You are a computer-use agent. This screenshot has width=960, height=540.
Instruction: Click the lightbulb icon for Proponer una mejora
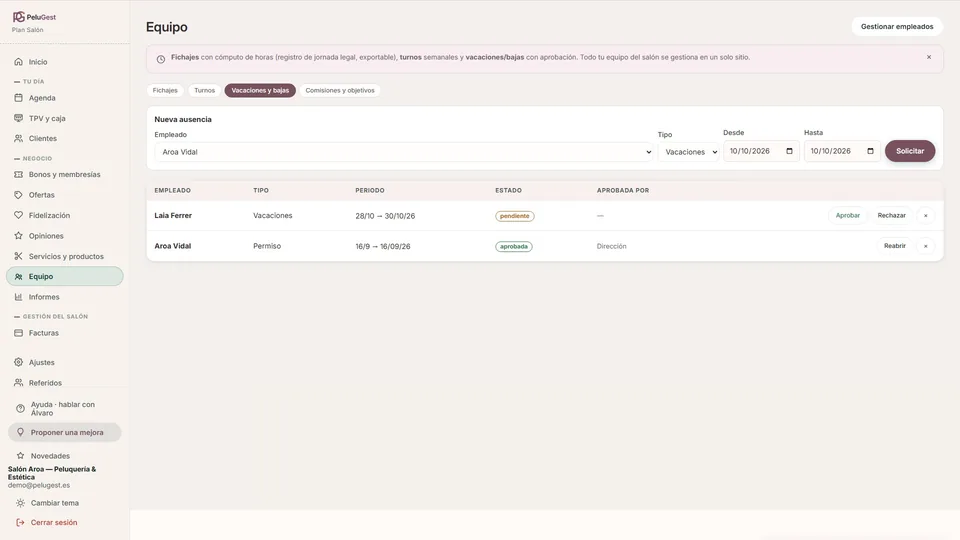tap(20, 432)
